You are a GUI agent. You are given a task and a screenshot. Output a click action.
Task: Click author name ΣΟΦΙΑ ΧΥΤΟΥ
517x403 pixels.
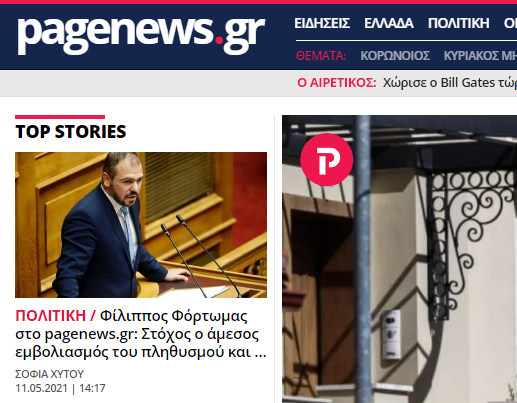[x=49, y=374]
